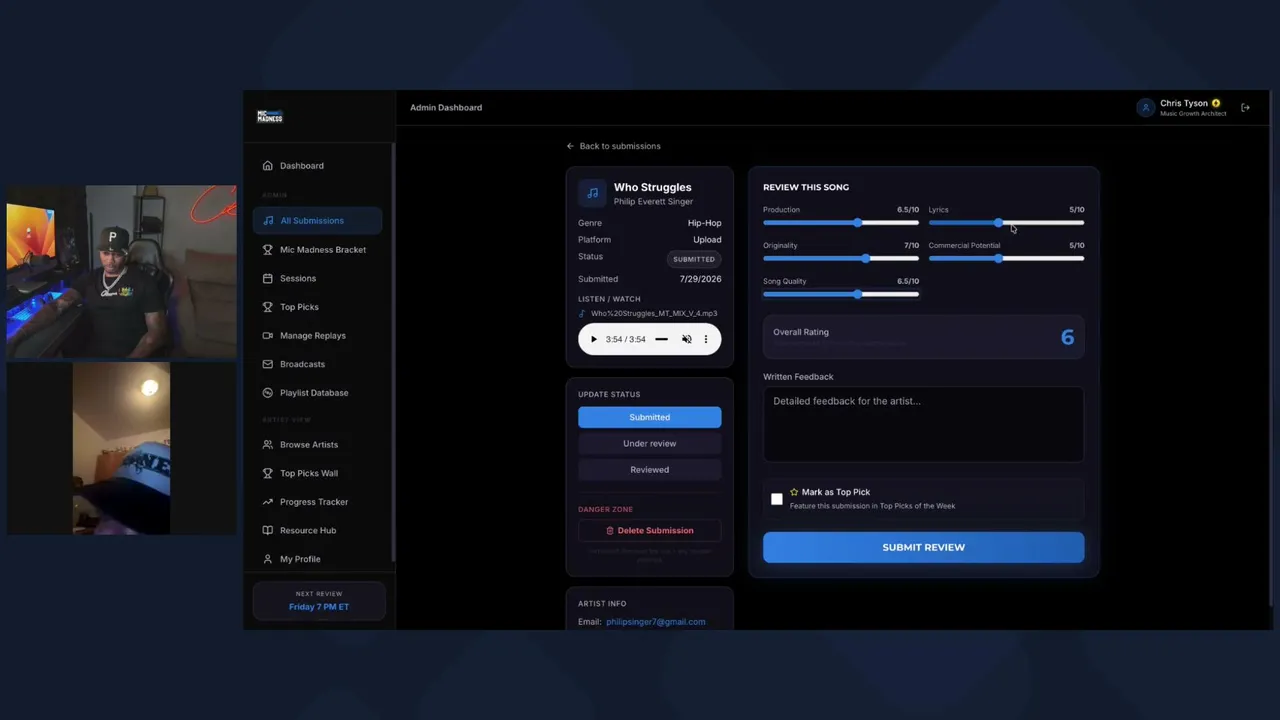Click the Top Picks Wall trophy icon

[267, 473]
